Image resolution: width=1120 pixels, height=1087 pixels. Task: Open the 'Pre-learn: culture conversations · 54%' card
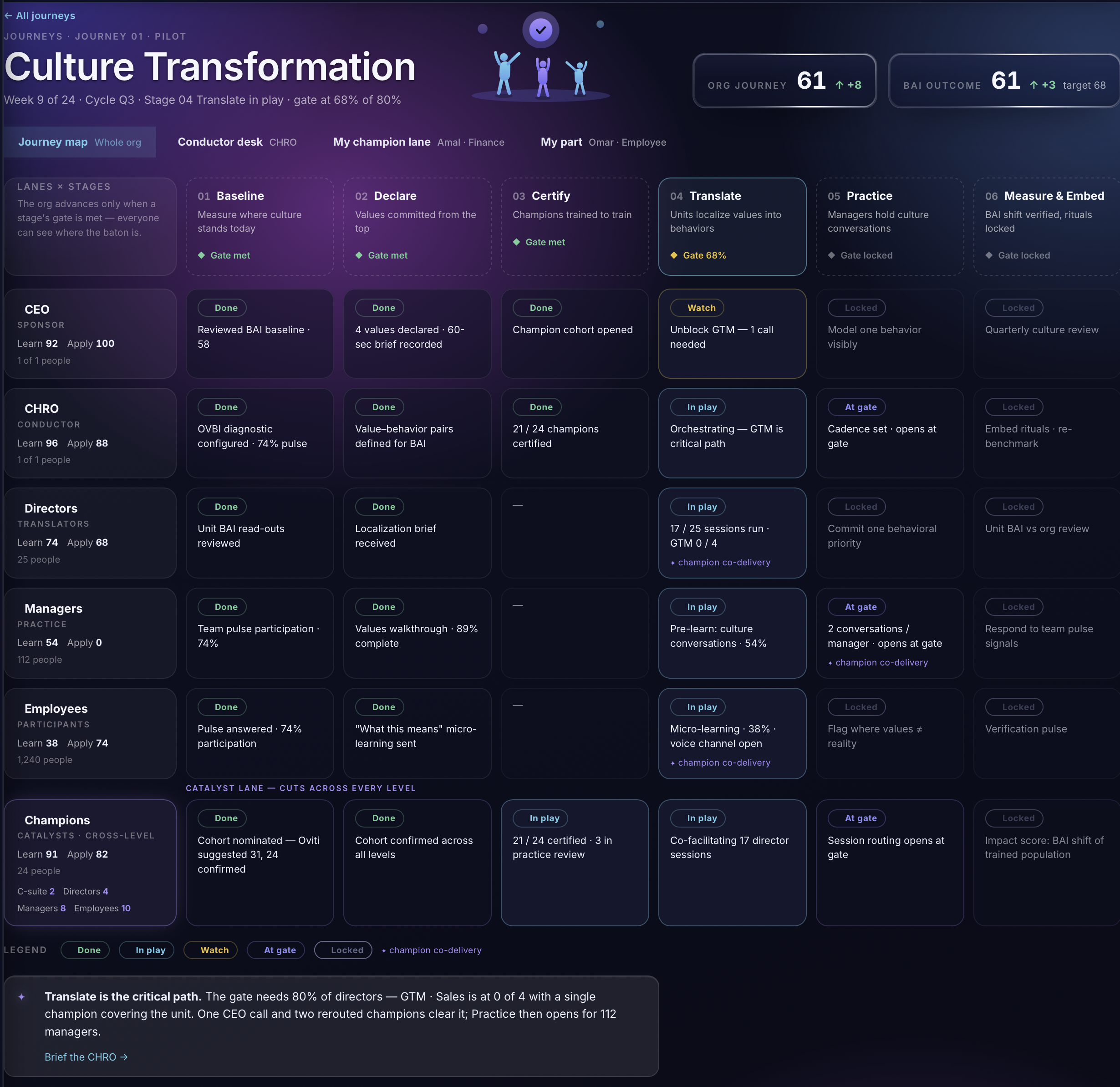coord(733,634)
